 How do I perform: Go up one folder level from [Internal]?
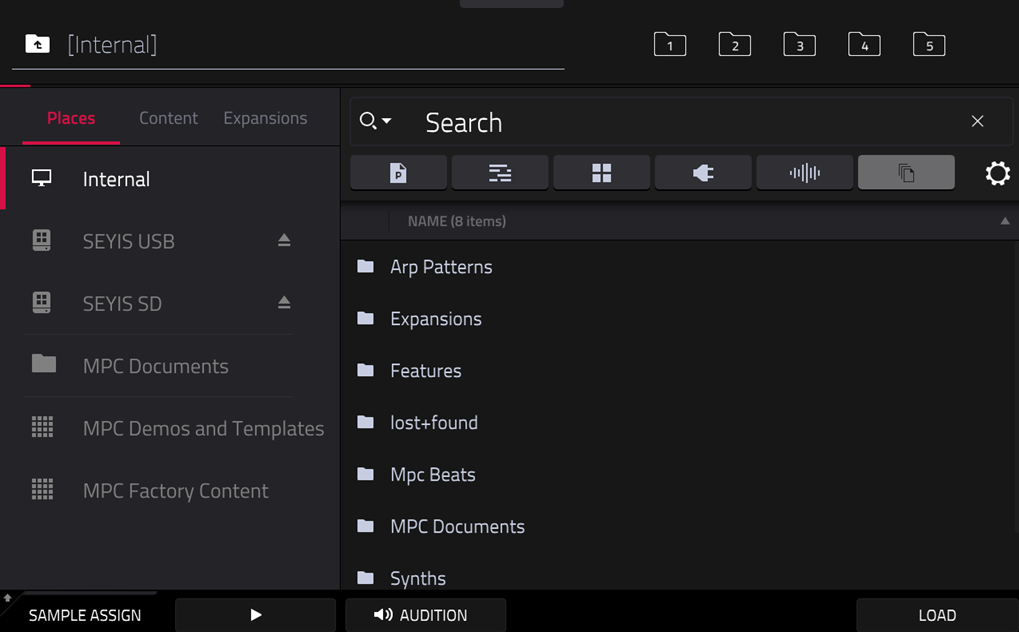(38, 44)
